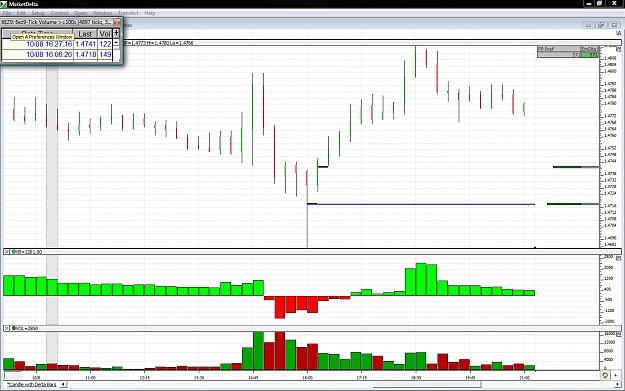The width and height of the screenshot is (625, 391).
Task: Close the Tick Volume floating window
Action: [117, 22]
